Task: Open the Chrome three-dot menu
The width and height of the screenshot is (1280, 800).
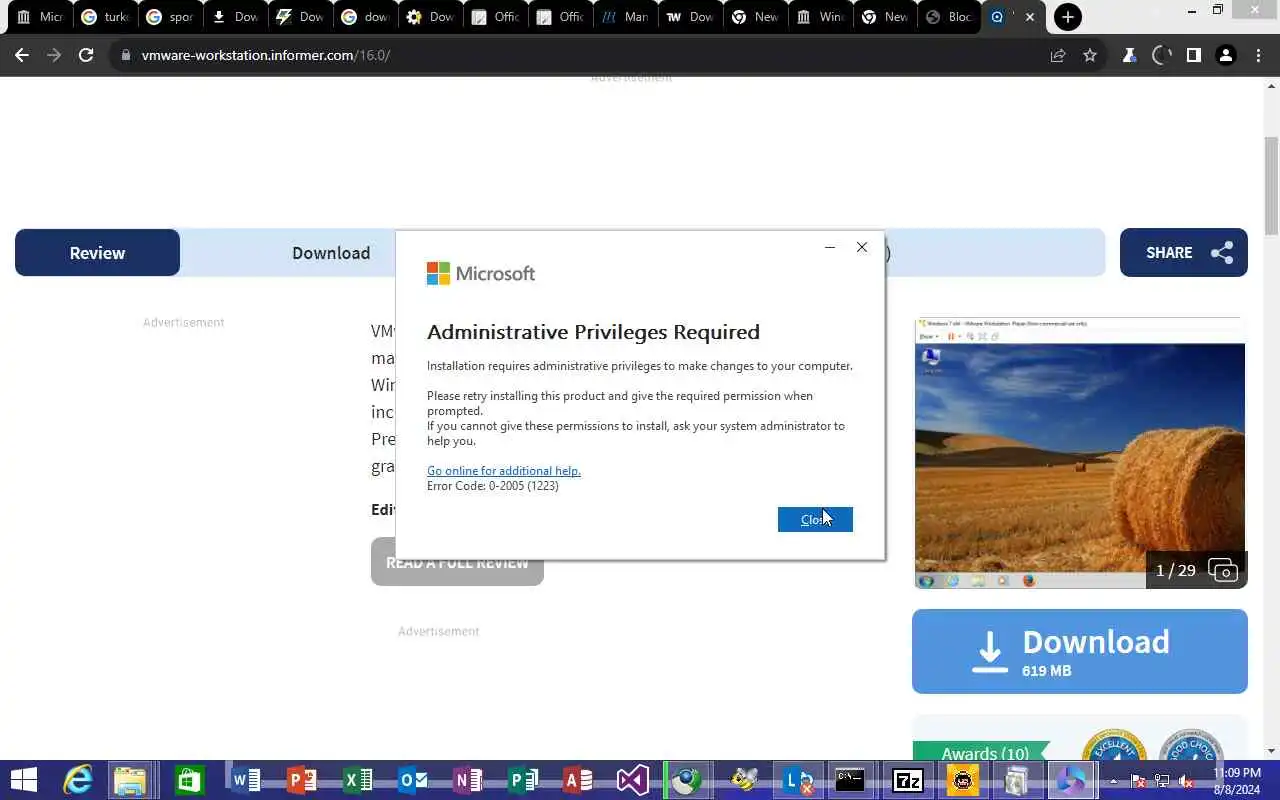Action: (x=1258, y=55)
